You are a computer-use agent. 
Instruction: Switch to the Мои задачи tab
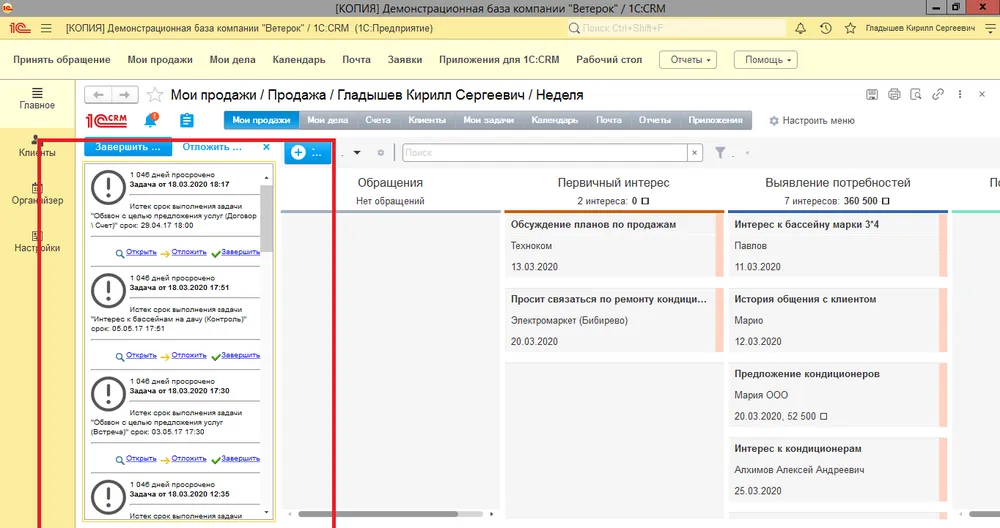pyautogui.click(x=489, y=120)
